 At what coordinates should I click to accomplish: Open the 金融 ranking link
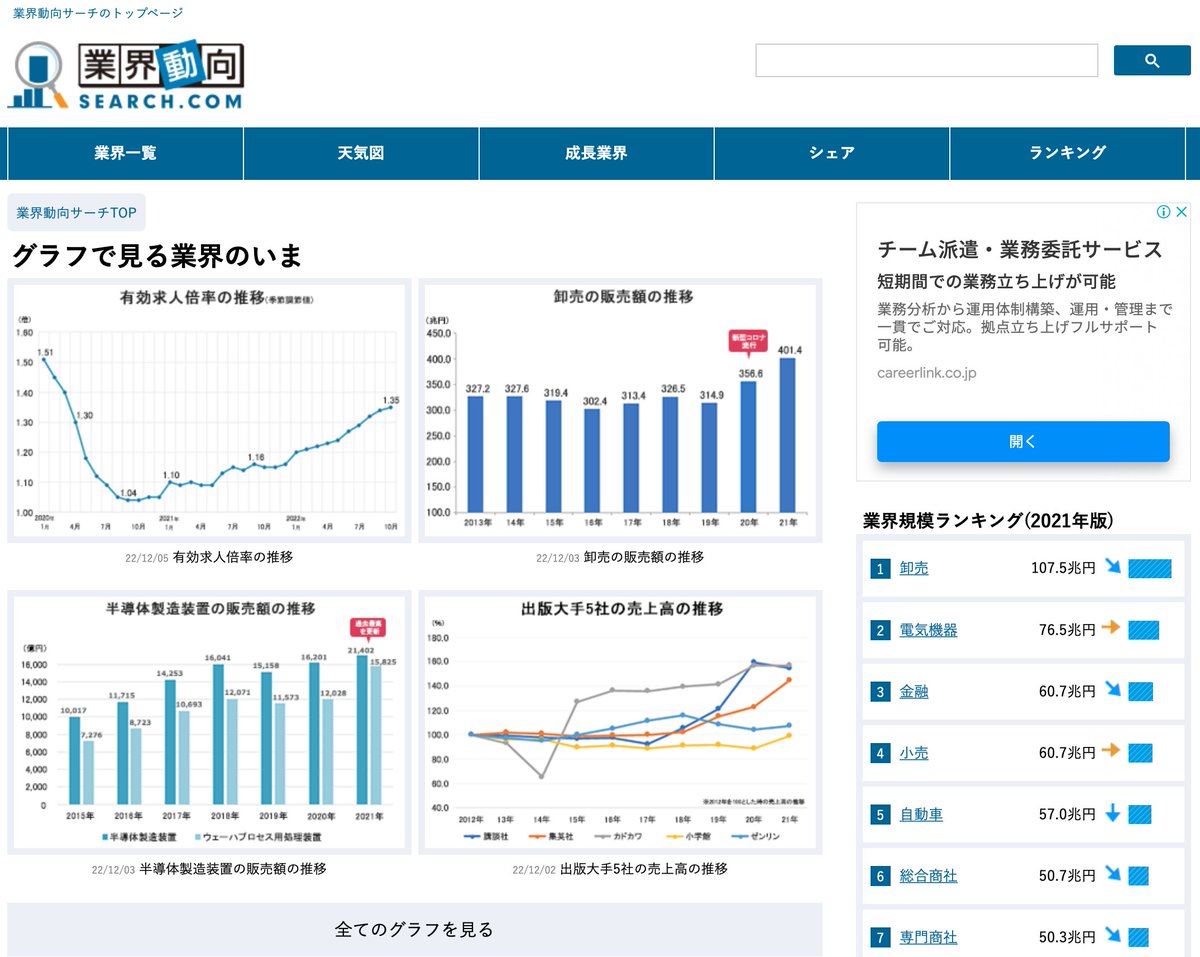click(914, 692)
